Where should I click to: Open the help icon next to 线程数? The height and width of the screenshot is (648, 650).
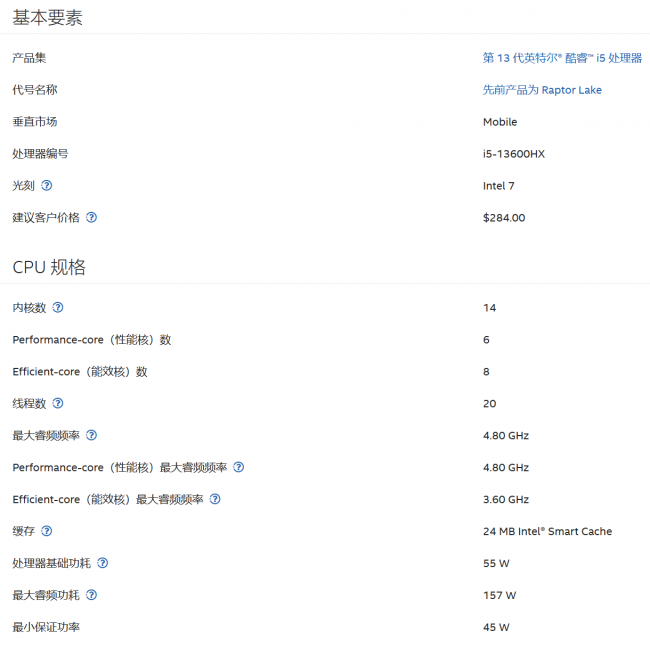coord(58,403)
